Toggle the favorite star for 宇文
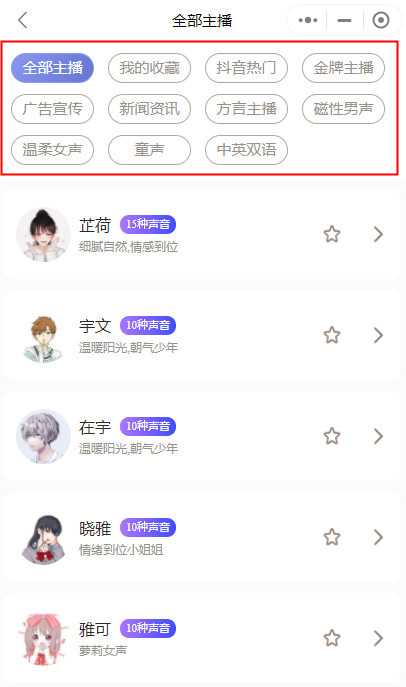 (332, 335)
